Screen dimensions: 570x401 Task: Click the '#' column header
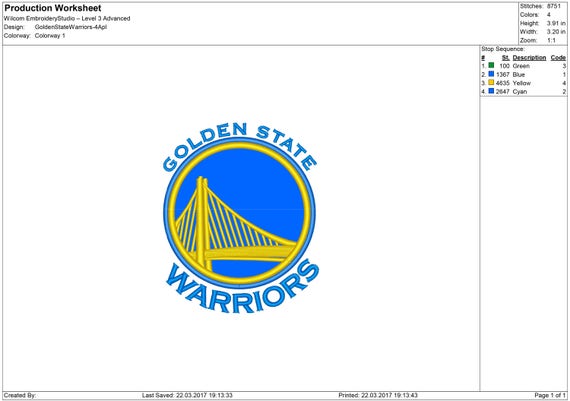click(483, 58)
